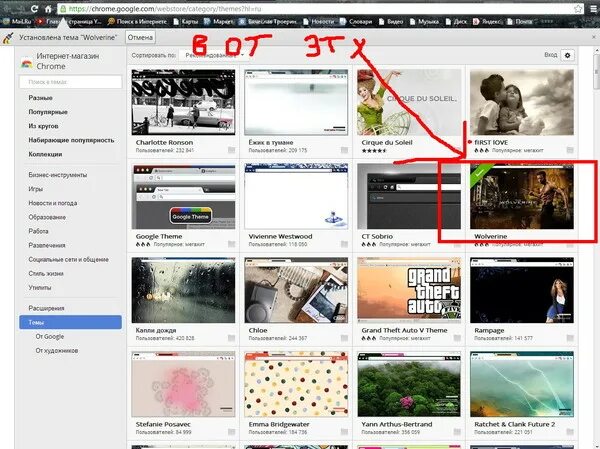Open the Развлечения category
Image resolution: width=600 pixels, height=449 pixels.
[47, 245]
